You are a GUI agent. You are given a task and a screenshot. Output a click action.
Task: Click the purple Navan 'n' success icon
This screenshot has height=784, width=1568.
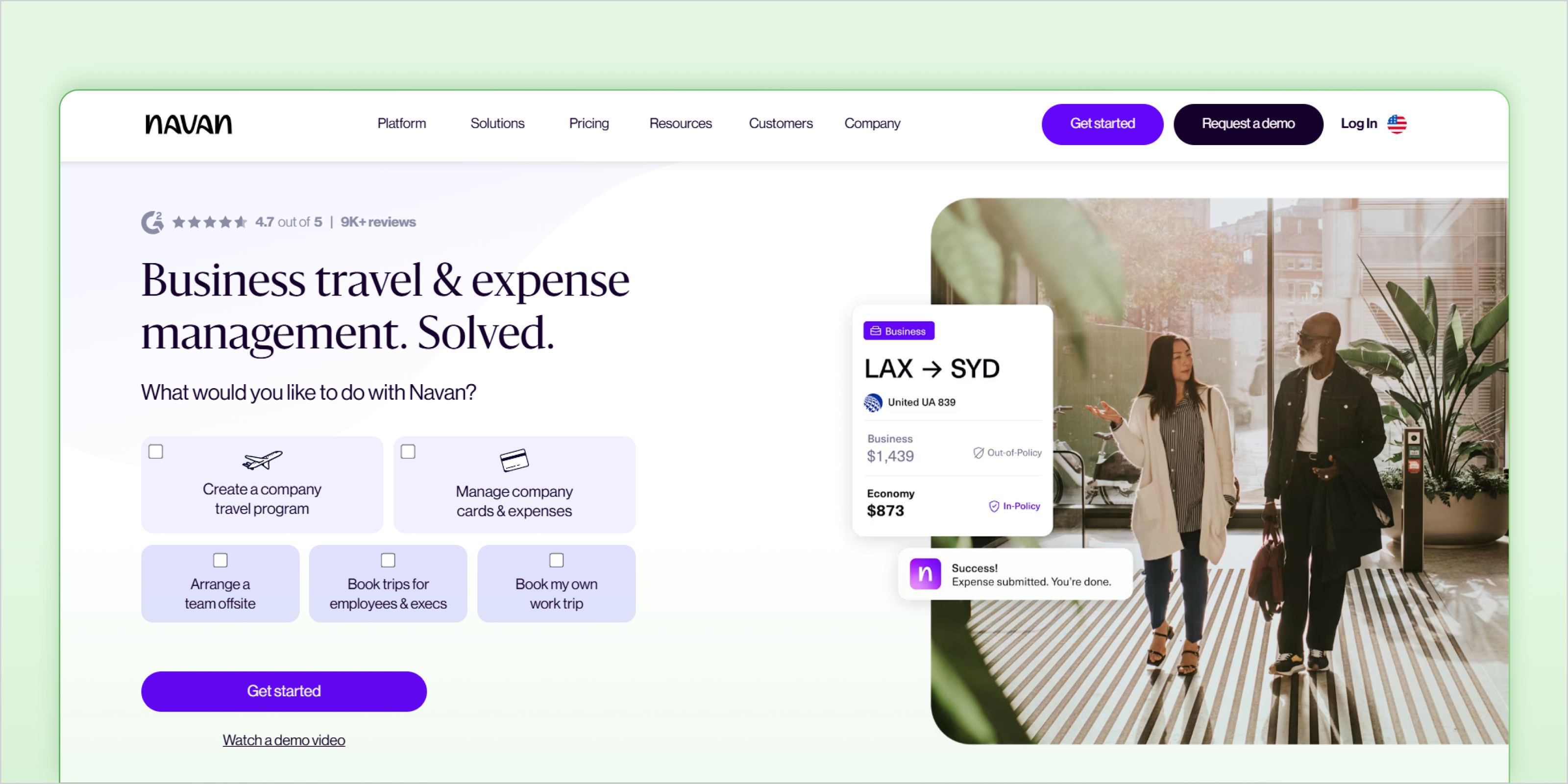[x=925, y=574]
